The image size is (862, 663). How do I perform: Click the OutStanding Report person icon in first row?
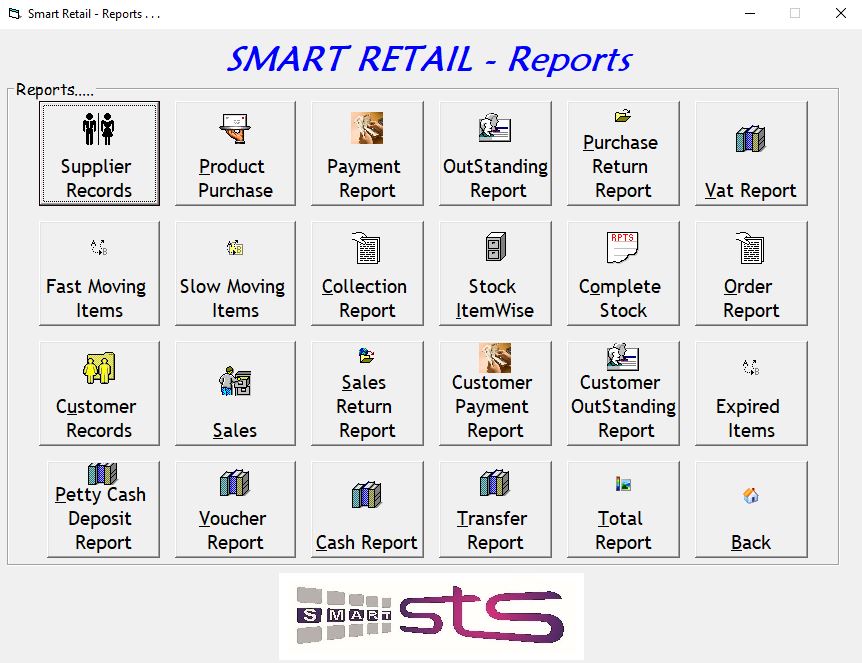495,128
